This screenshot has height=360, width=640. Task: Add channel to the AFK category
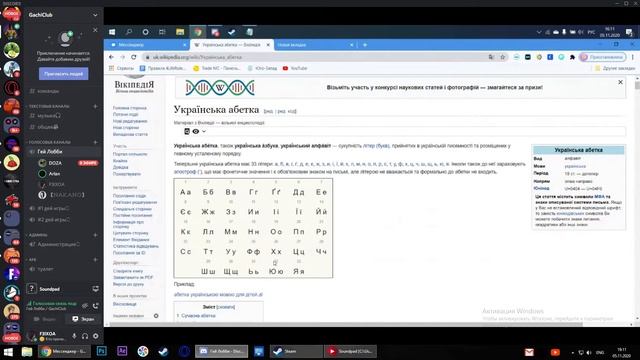pos(96,260)
